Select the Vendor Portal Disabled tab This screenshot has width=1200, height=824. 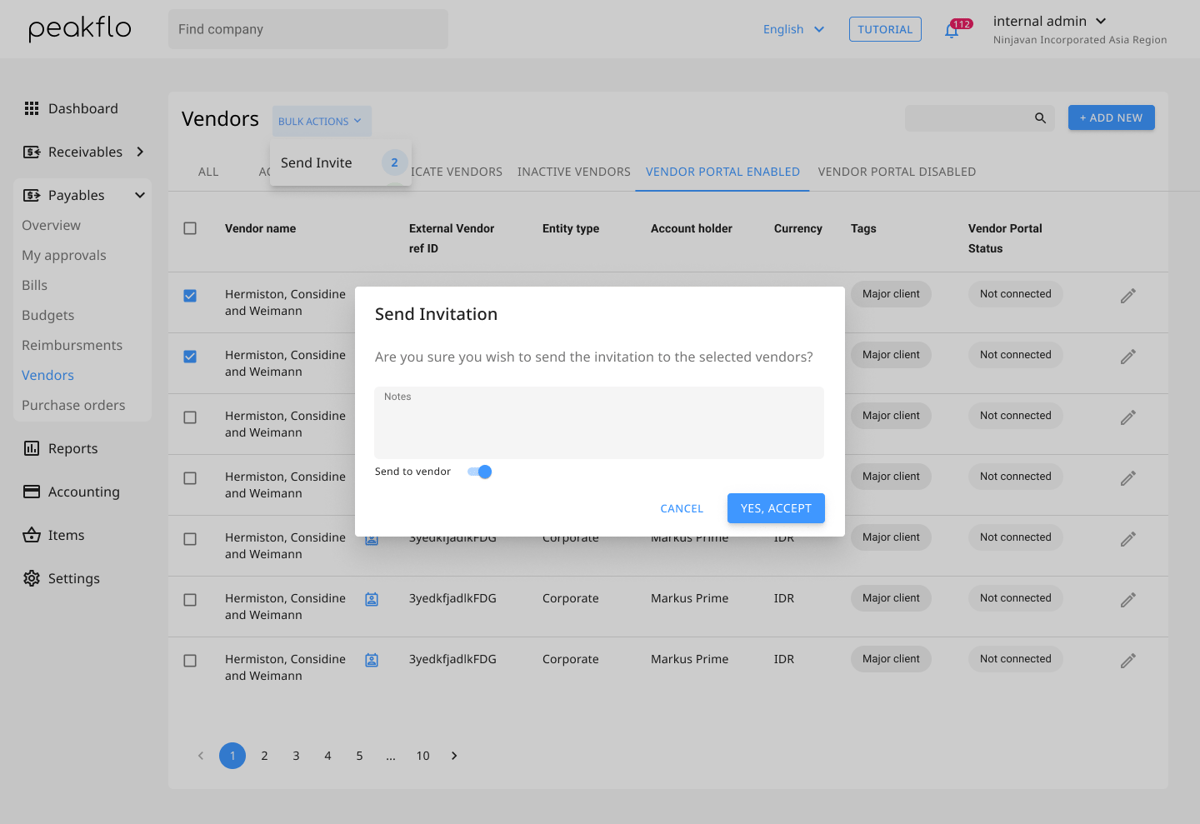point(897,172)
